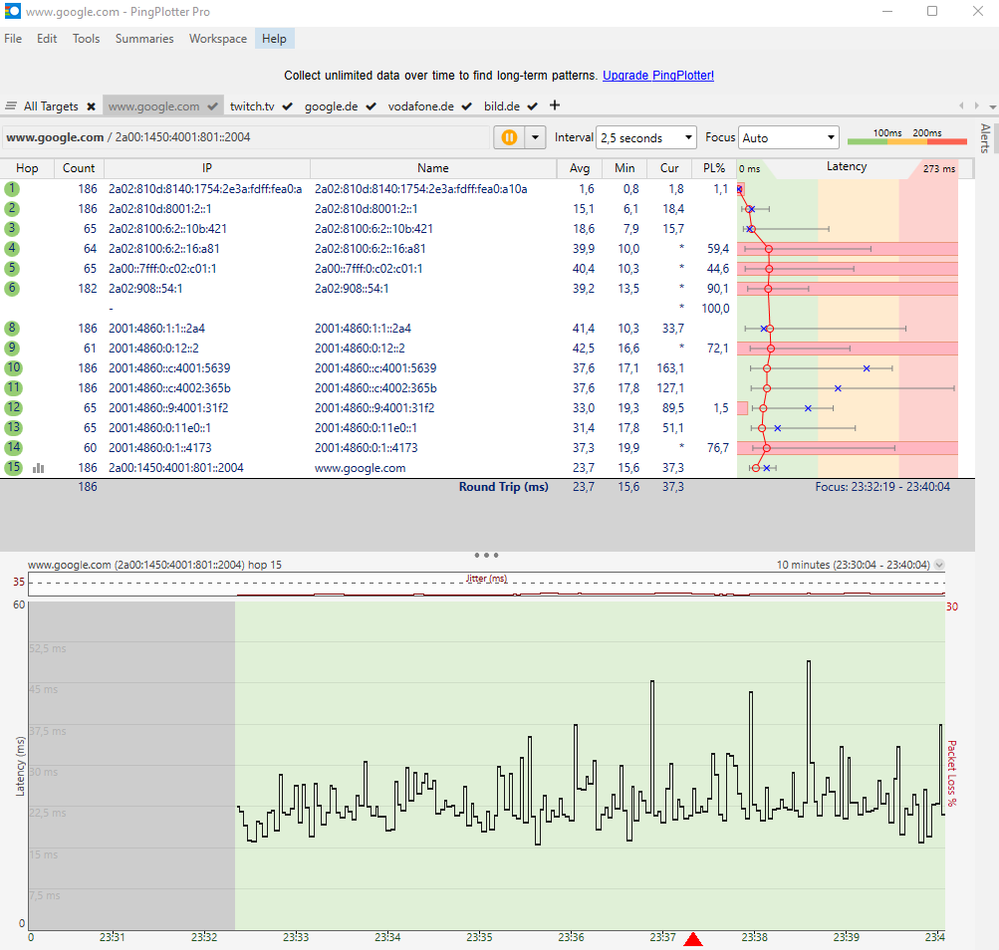Toggle sampling checkmark on bild.de tab
Image resolution: width=999 pixels, height=950 pixels.
tap(533, 105)
